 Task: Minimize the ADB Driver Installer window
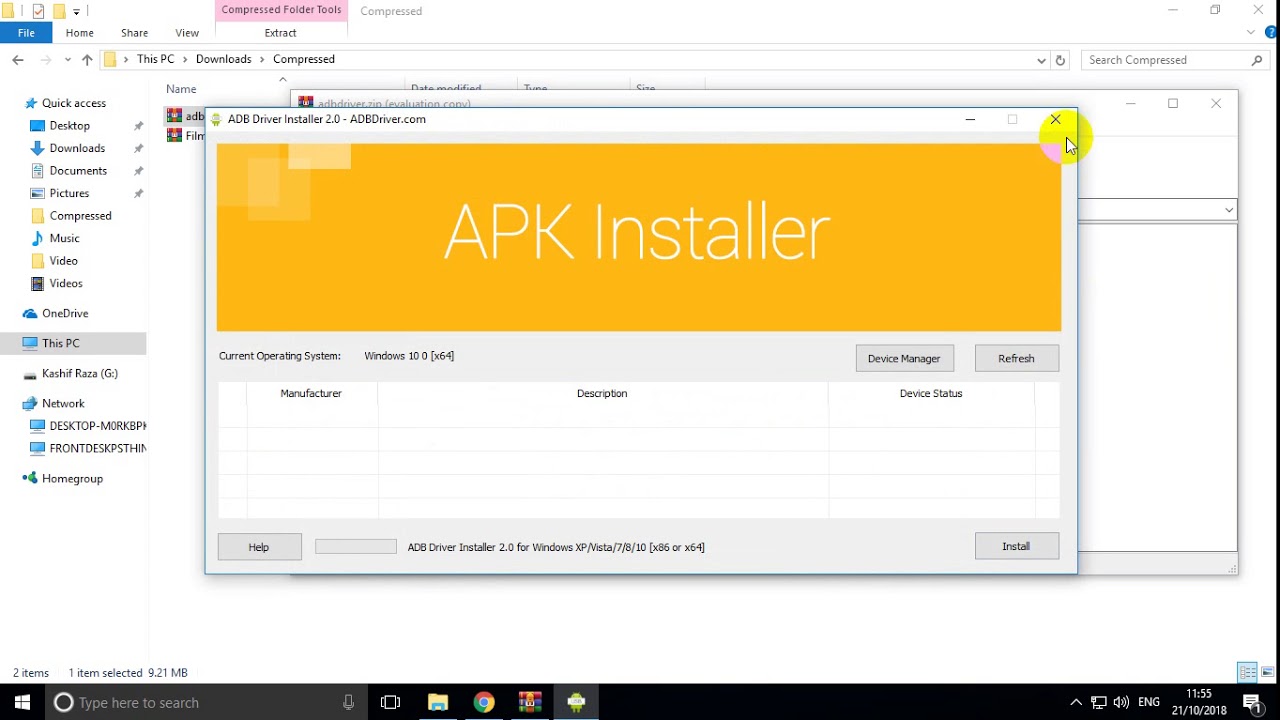click(970, 119)
